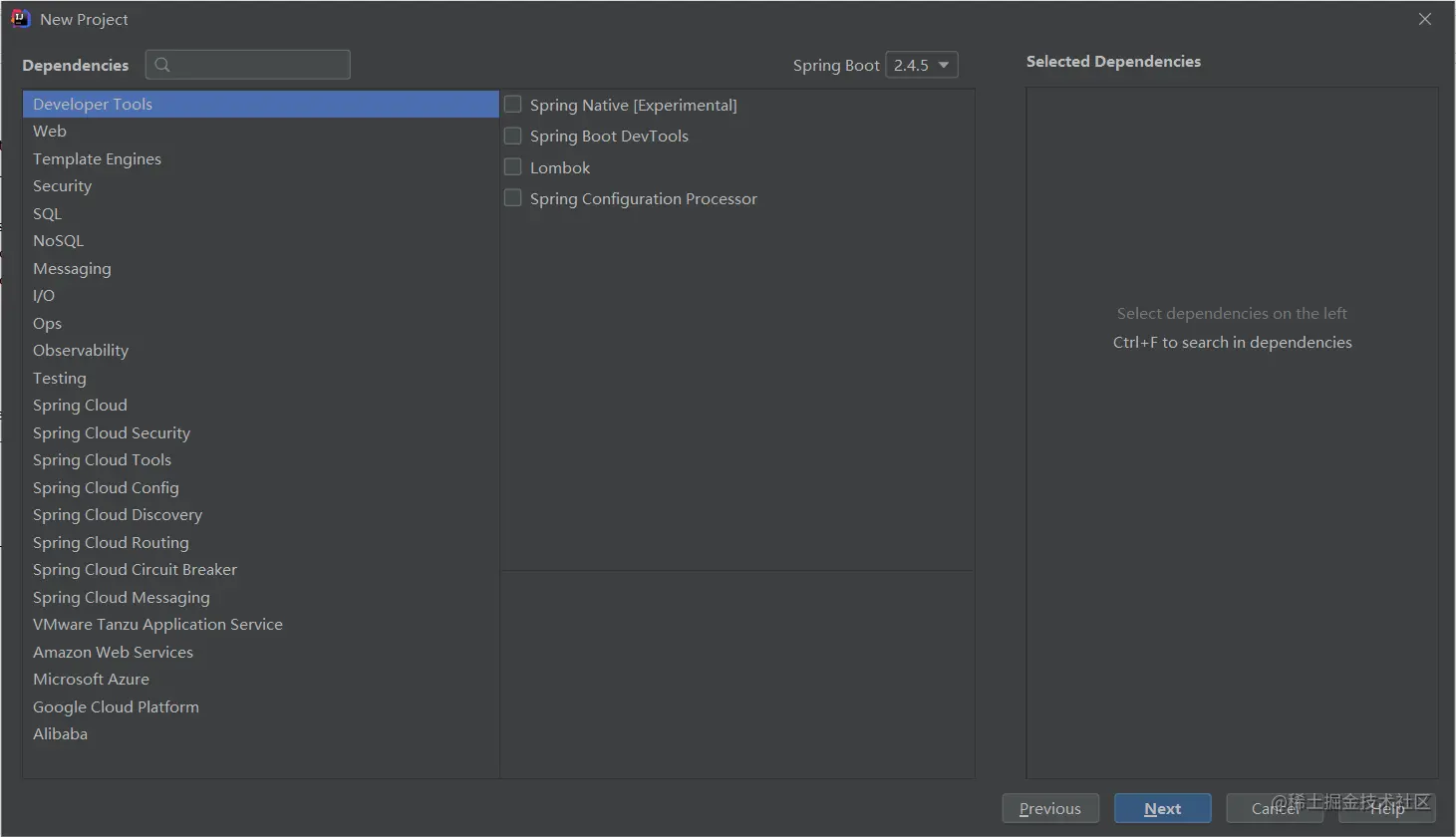Viewport: 1456px width, 837px height.
Task: Enable Spring Configuration Processor checkbox
Action: click(x=513, y=198)
